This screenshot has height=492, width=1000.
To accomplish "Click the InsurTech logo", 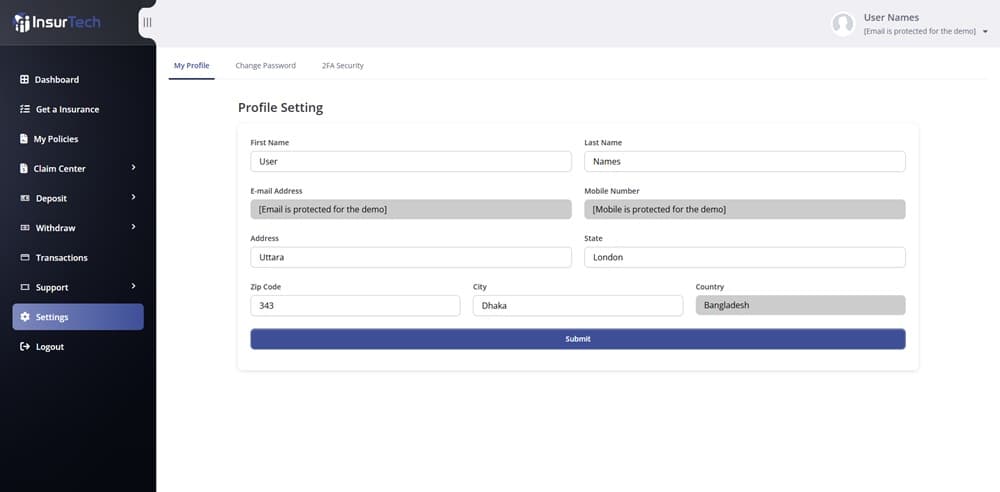I will tap(57, 22).
